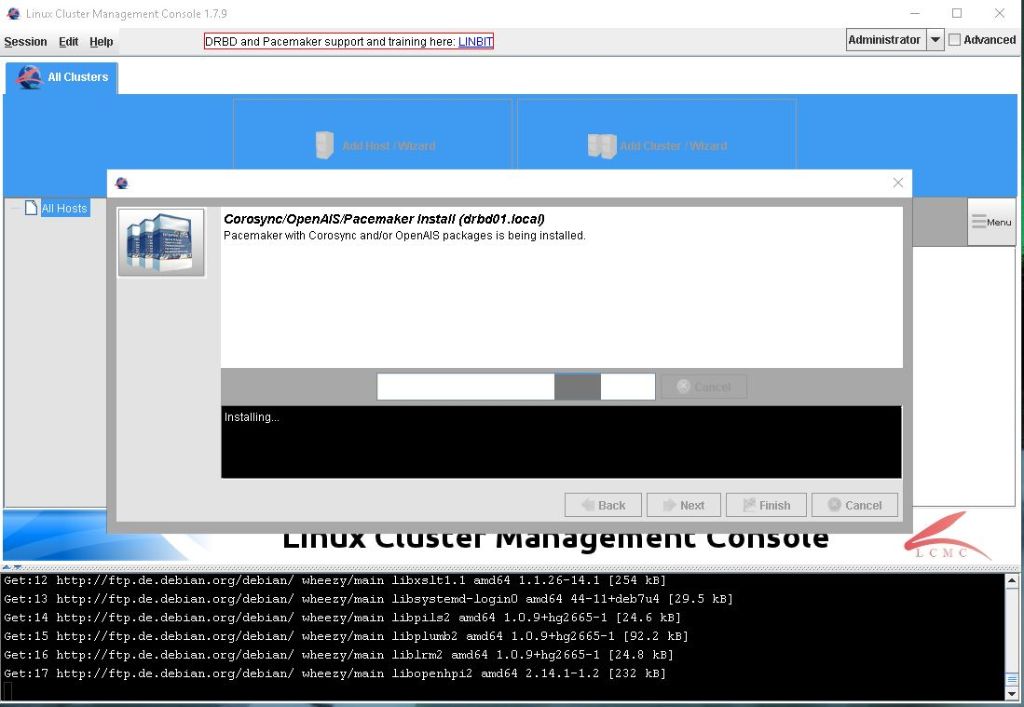Viewport: 1024px width, 707px height.
Task: Open the Edit menu
Action: pyautogui.click(x=68, y=42)
